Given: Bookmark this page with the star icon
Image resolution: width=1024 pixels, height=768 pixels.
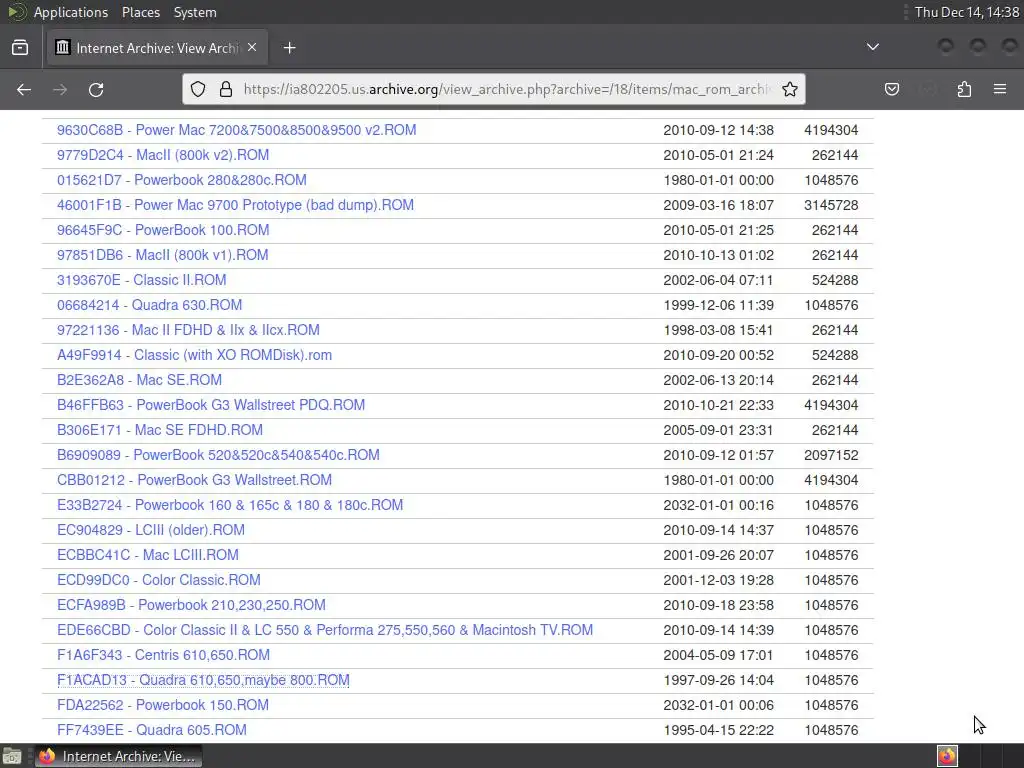Looking at the screenshot, I should pos(790,89).
